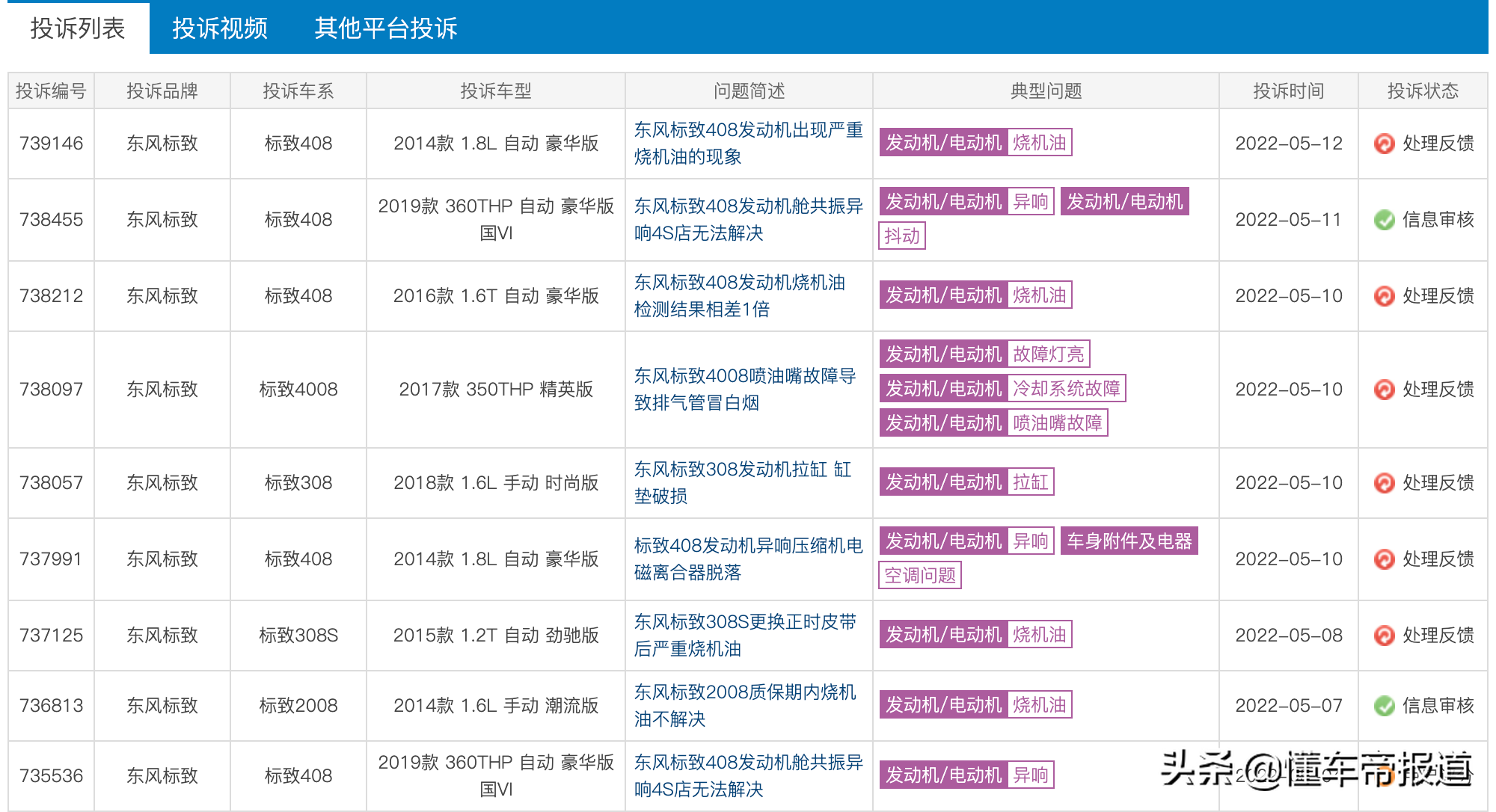Click the 投诉状态 column header
The height and width of the screenshot is (812, 1496).
coord(1423,91)
